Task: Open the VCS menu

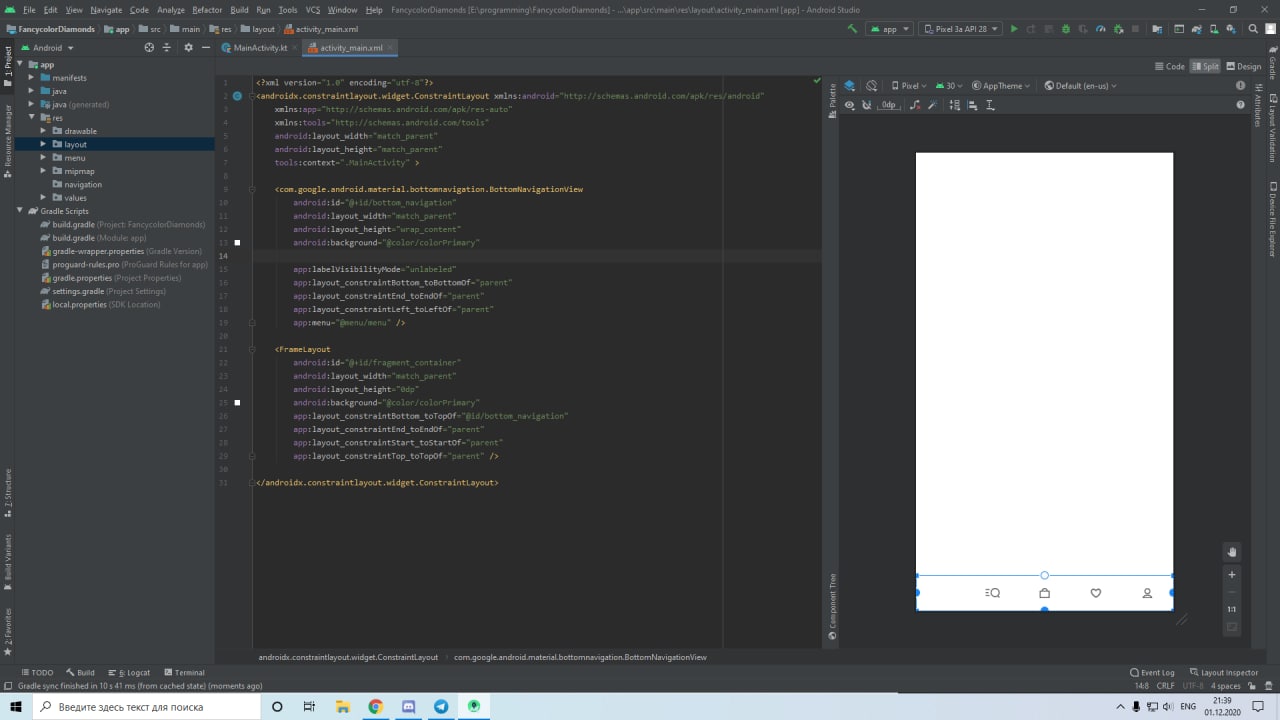Action: point(313,9)
